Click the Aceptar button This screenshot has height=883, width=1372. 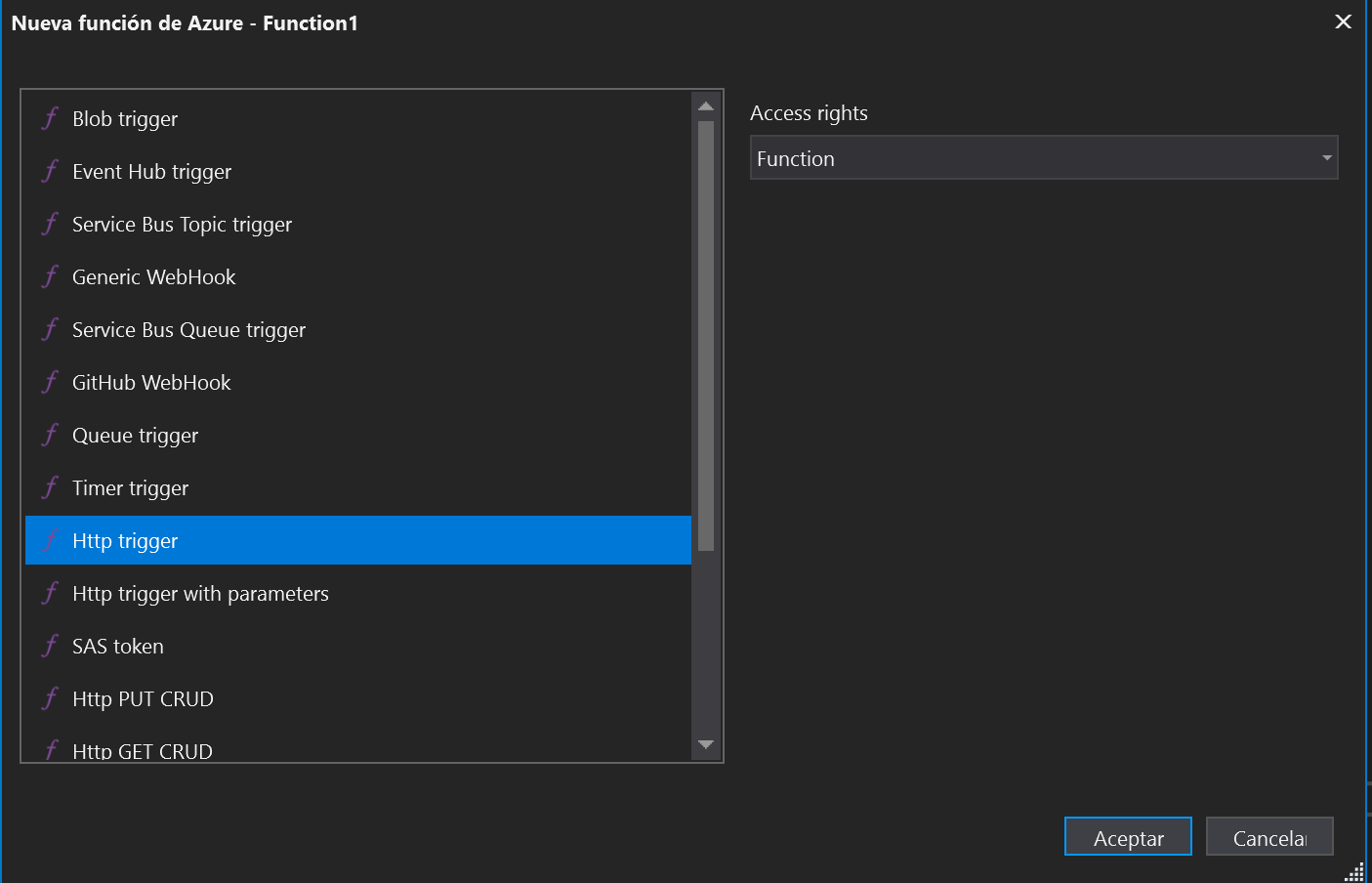pyautogui.click(x=1127, y=837)
